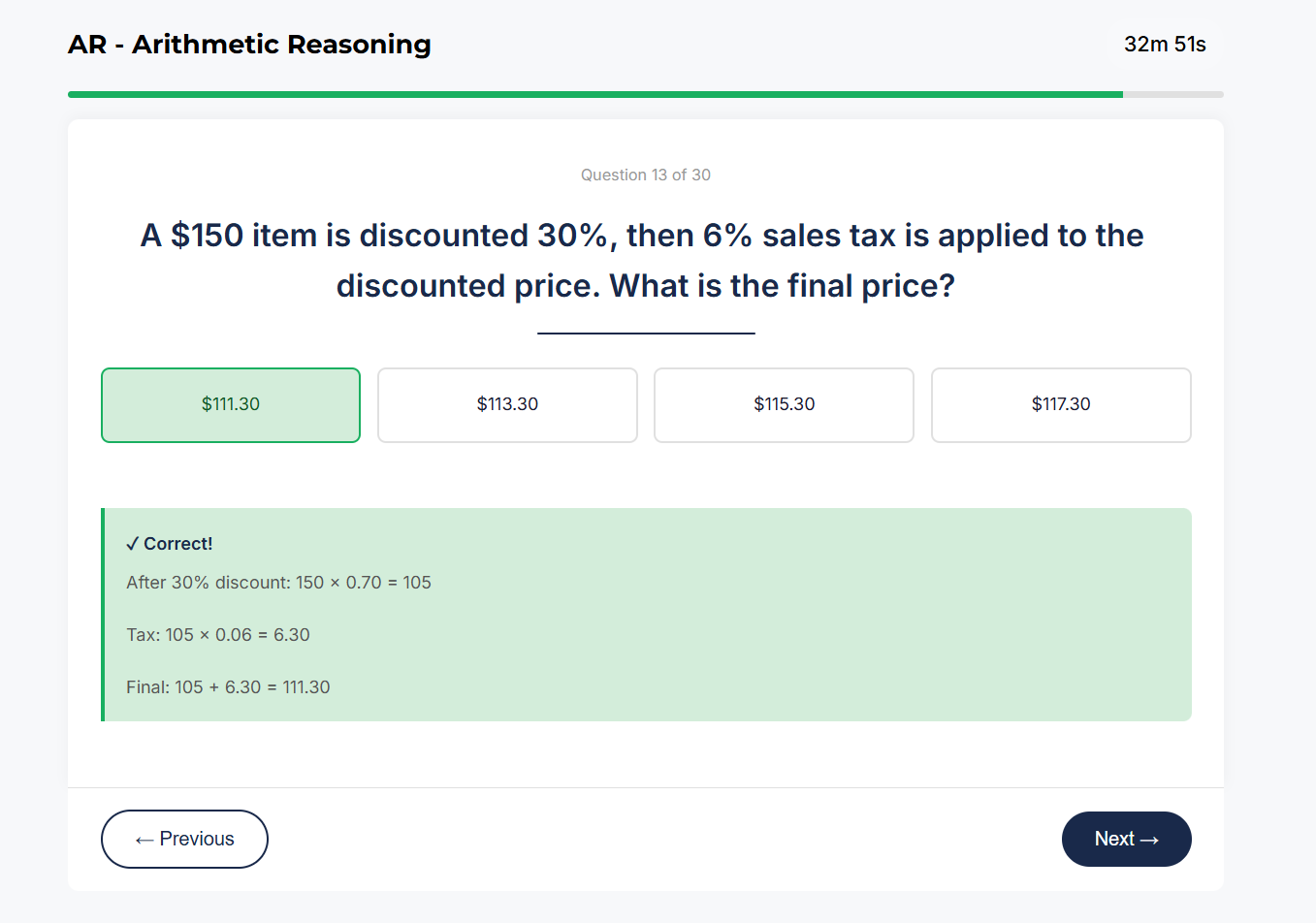Viewport: 1316px width, 923px height.
Task: Click the left arrow icon on Previous
Action: pyautogui.click(x=144, y=839)
